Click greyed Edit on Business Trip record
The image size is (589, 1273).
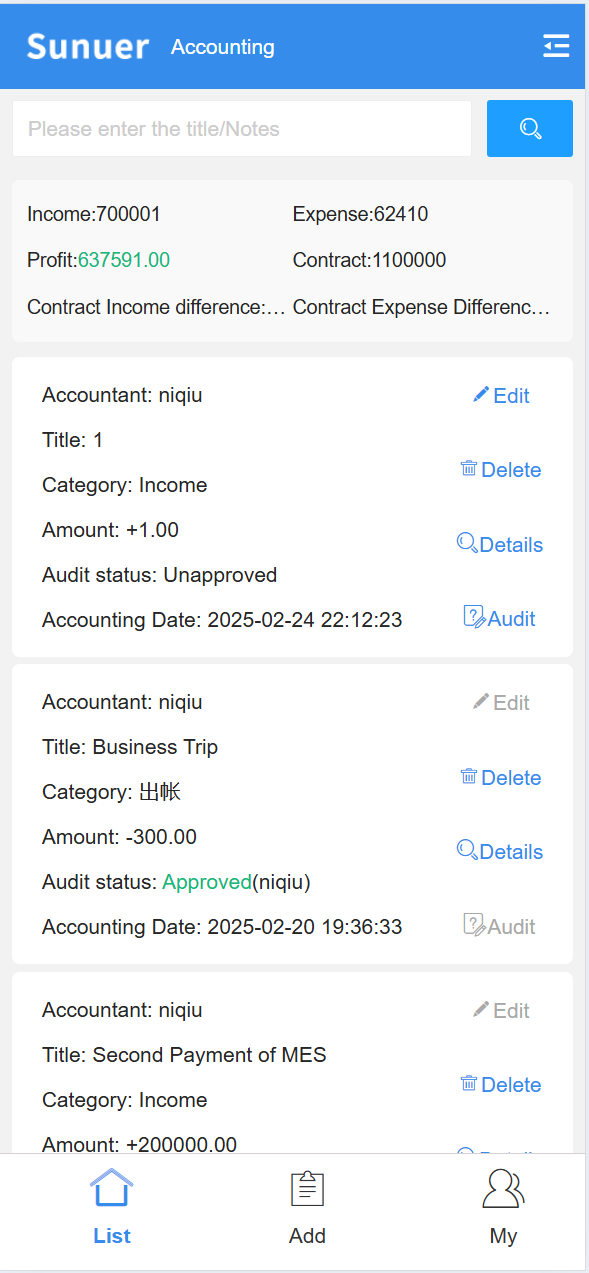click(x=501, y=702)
